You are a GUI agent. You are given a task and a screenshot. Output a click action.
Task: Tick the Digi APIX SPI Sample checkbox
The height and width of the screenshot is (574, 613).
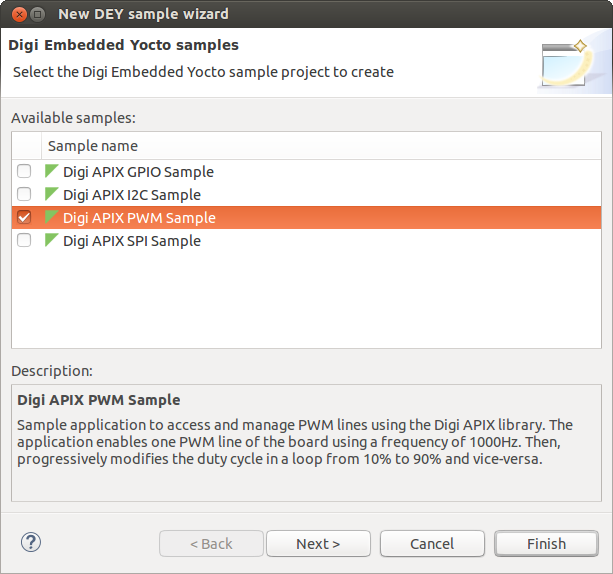point(24,240)
